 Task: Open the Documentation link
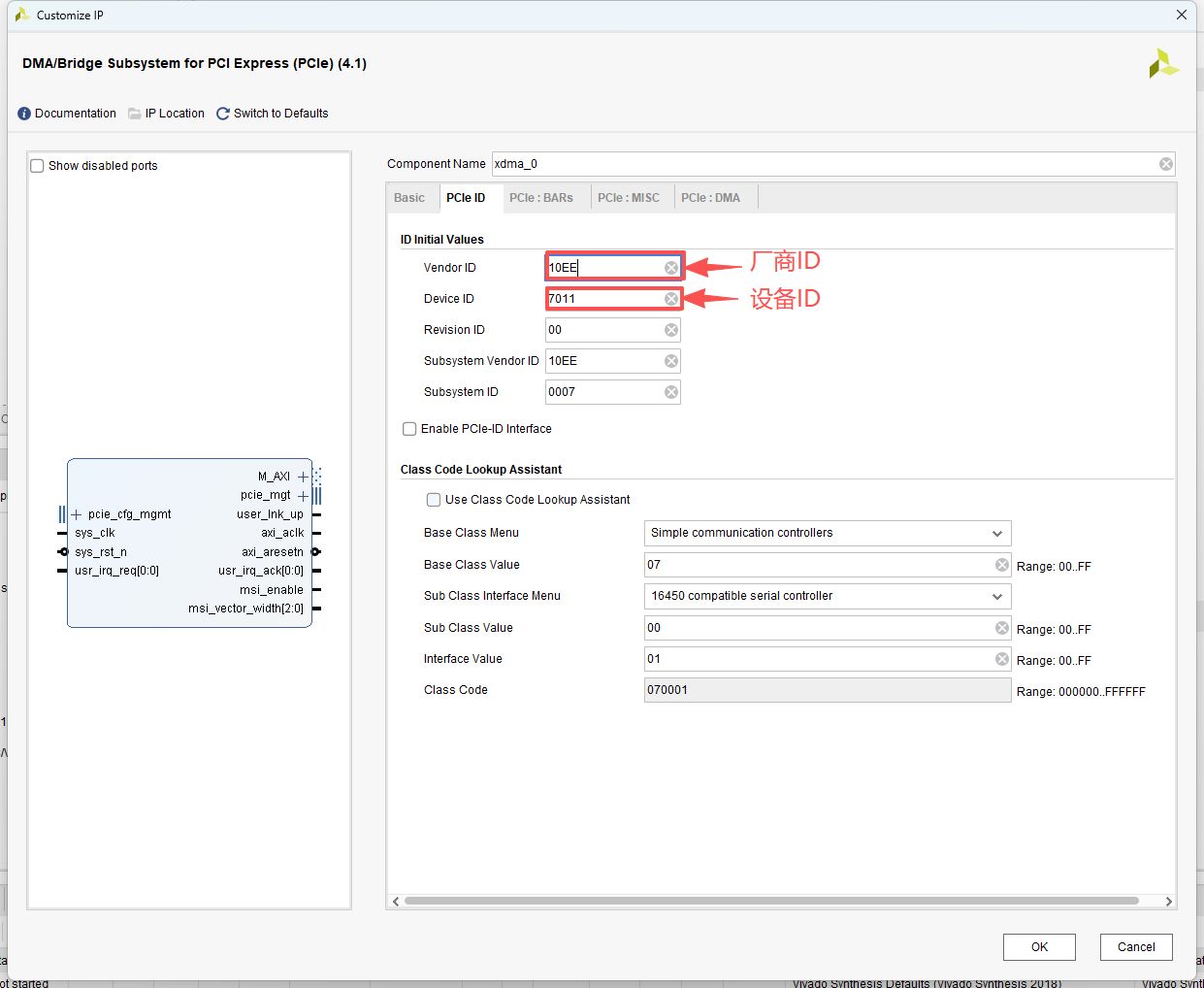[76, 114]
